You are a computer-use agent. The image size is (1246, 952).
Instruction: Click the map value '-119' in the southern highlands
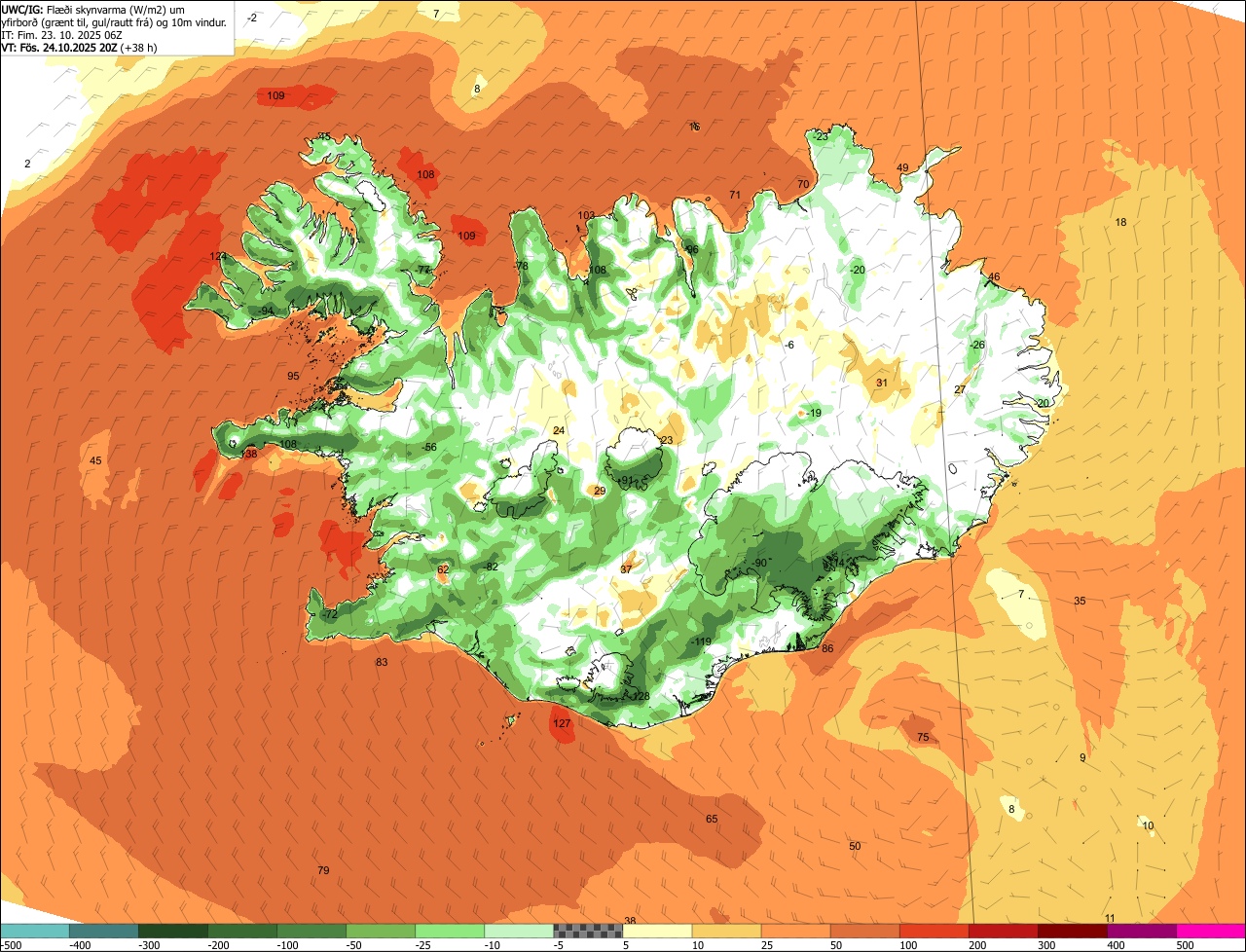pyautogui.click(x=700, y=641)
